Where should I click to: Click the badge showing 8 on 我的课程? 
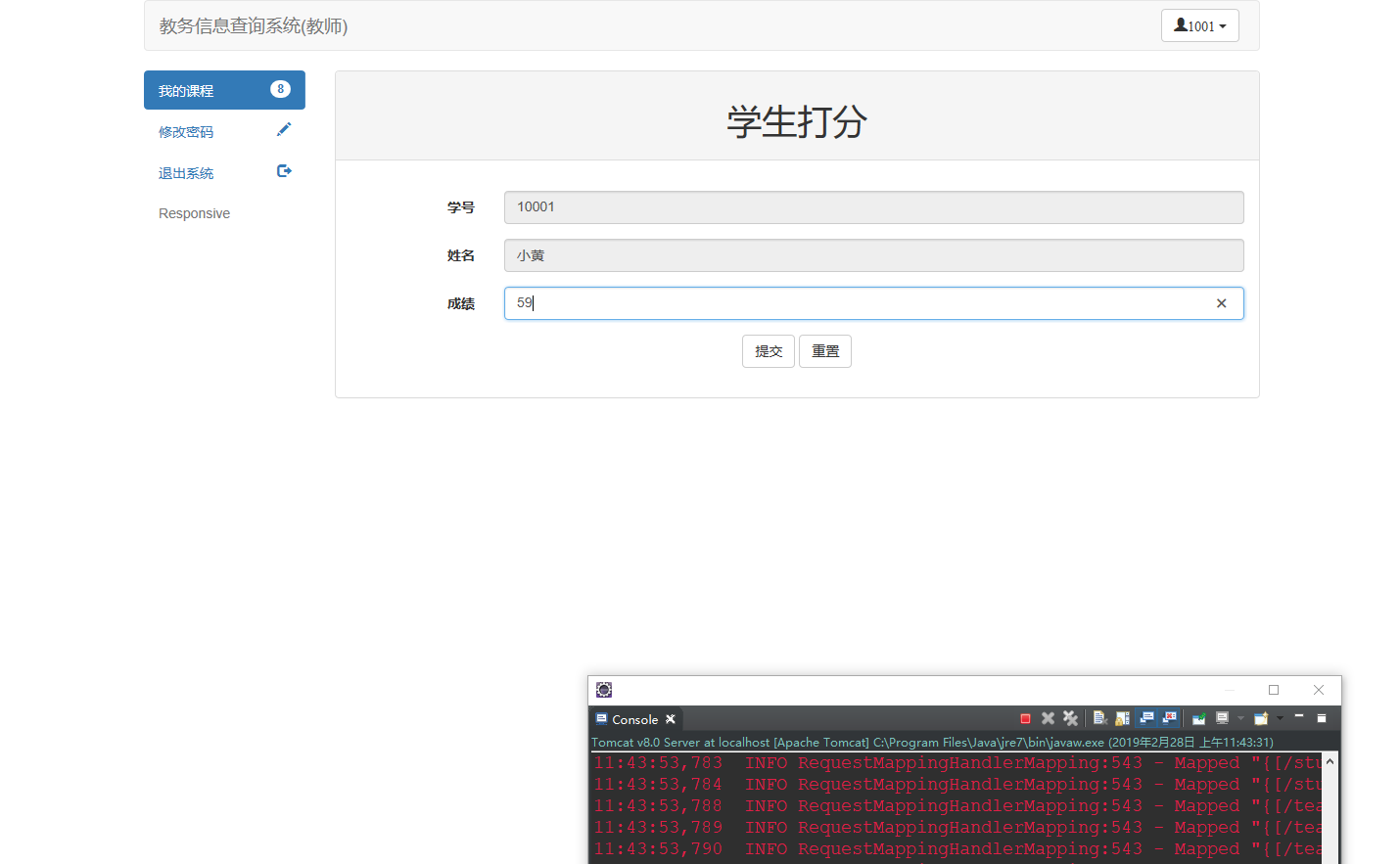click(280, 89)
